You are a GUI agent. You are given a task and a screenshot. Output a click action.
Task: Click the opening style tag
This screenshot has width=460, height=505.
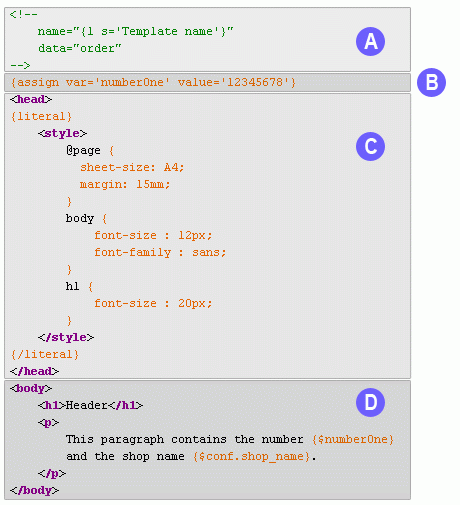62,133
